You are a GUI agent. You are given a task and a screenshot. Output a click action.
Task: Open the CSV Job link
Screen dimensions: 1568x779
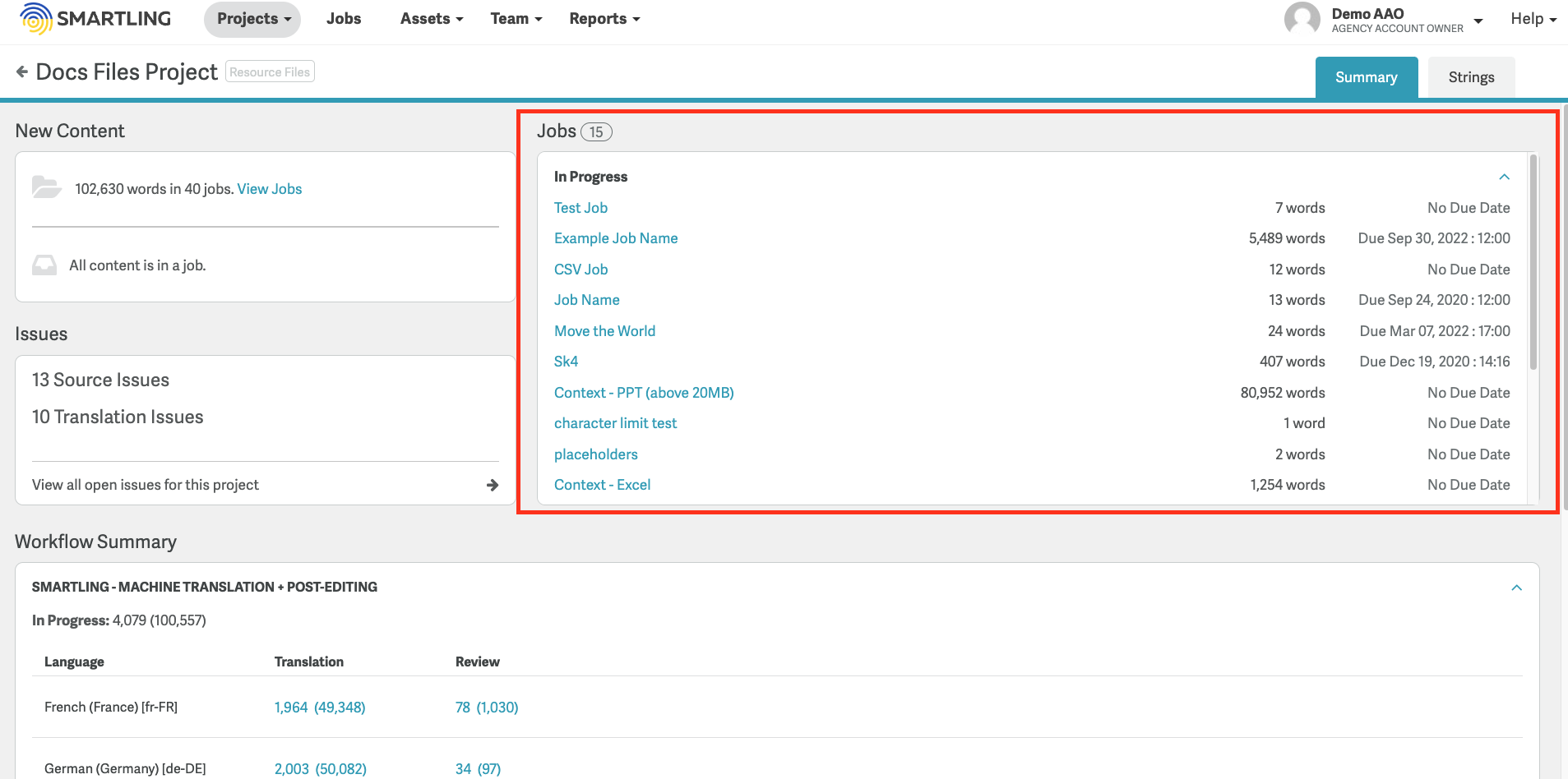click(x=580, y=270)
